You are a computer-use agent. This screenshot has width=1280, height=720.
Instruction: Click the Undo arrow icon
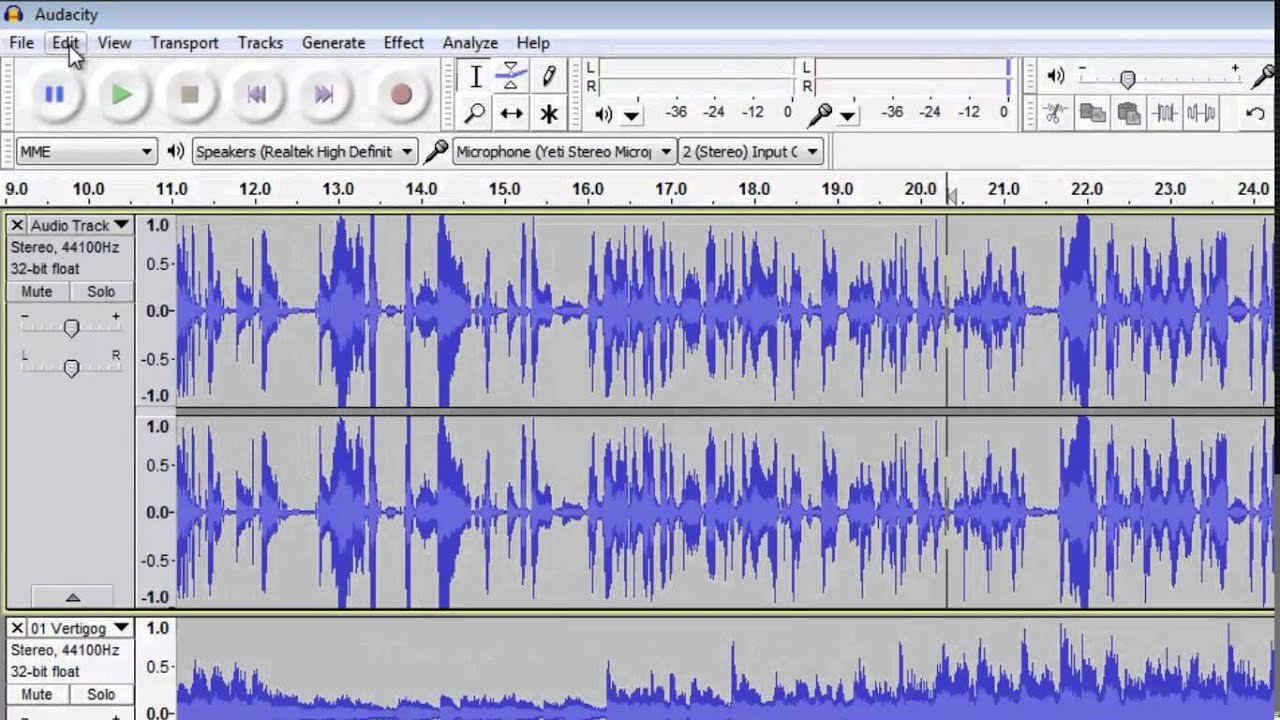click(1255, 113)
